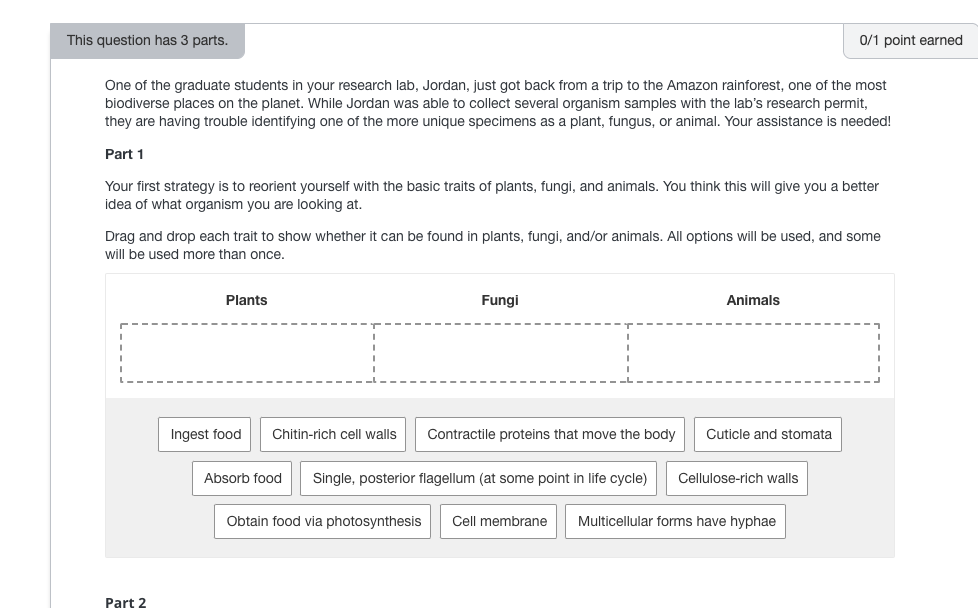Click the '0/1 point earned' badge

[910, 41]
